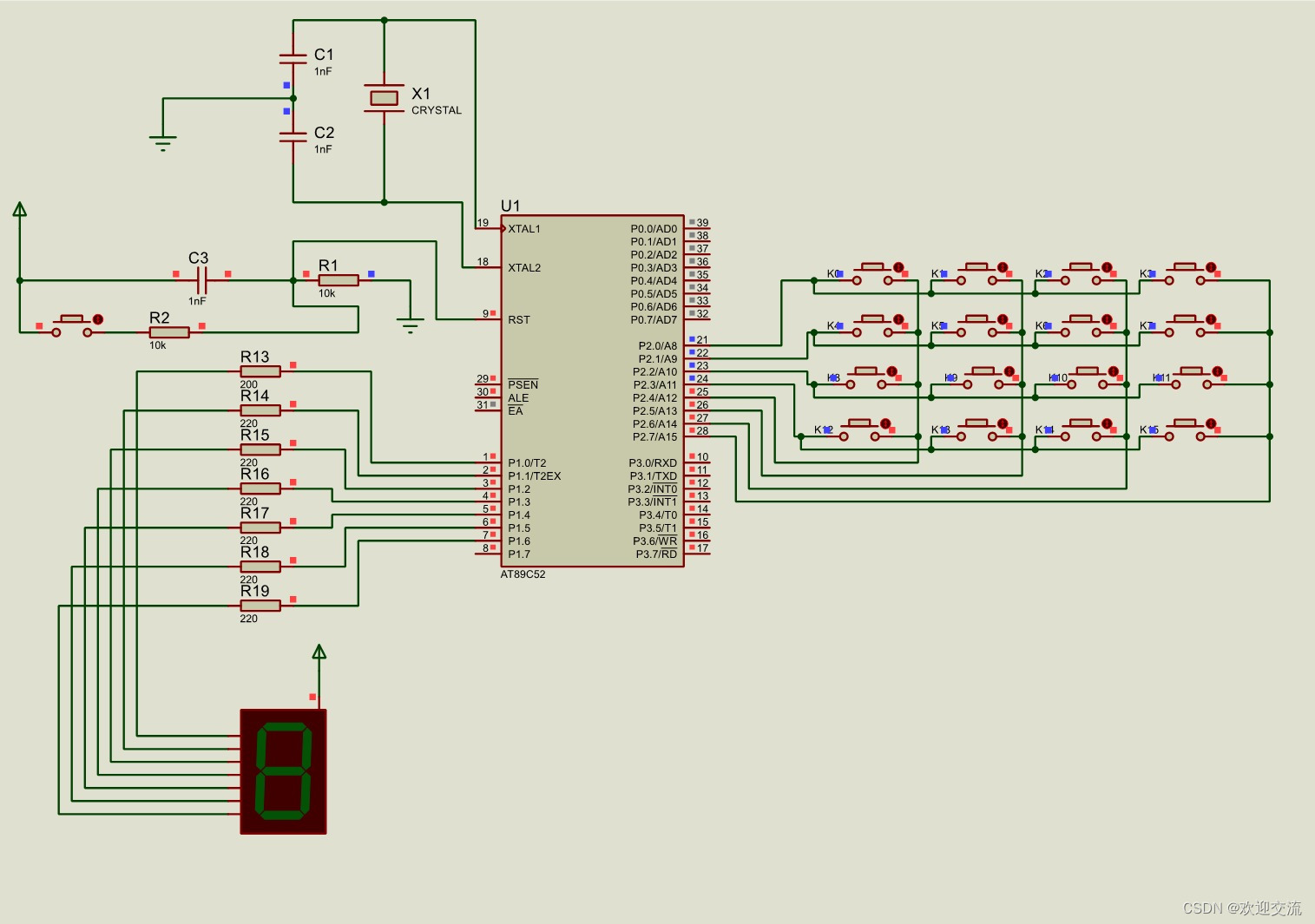The height and width of the screenshot is (924, 1315).
Task: Select resistor R2 symbol
Action: pyautogui.click(x=168, y=332)
